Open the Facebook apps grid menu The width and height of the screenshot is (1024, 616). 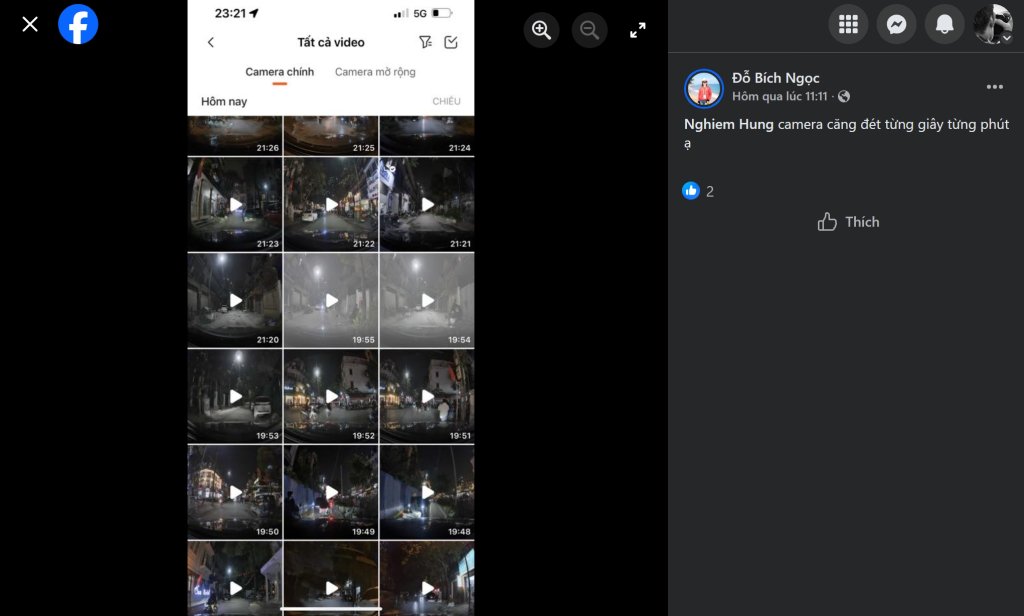[x=848, y=24]
